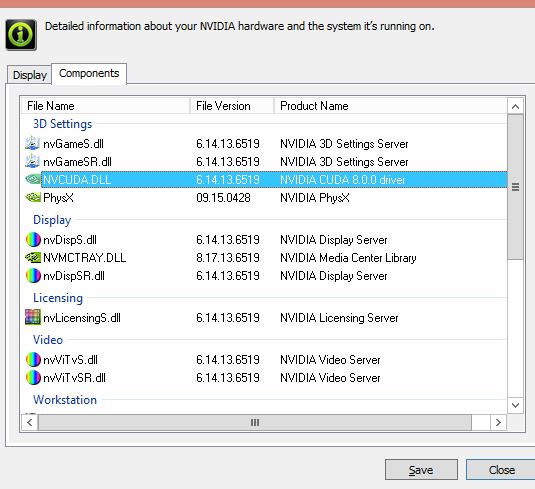
Task: Click the NVCUDA.DLL NVIDIA eye icon
Action: pos(33,179)
